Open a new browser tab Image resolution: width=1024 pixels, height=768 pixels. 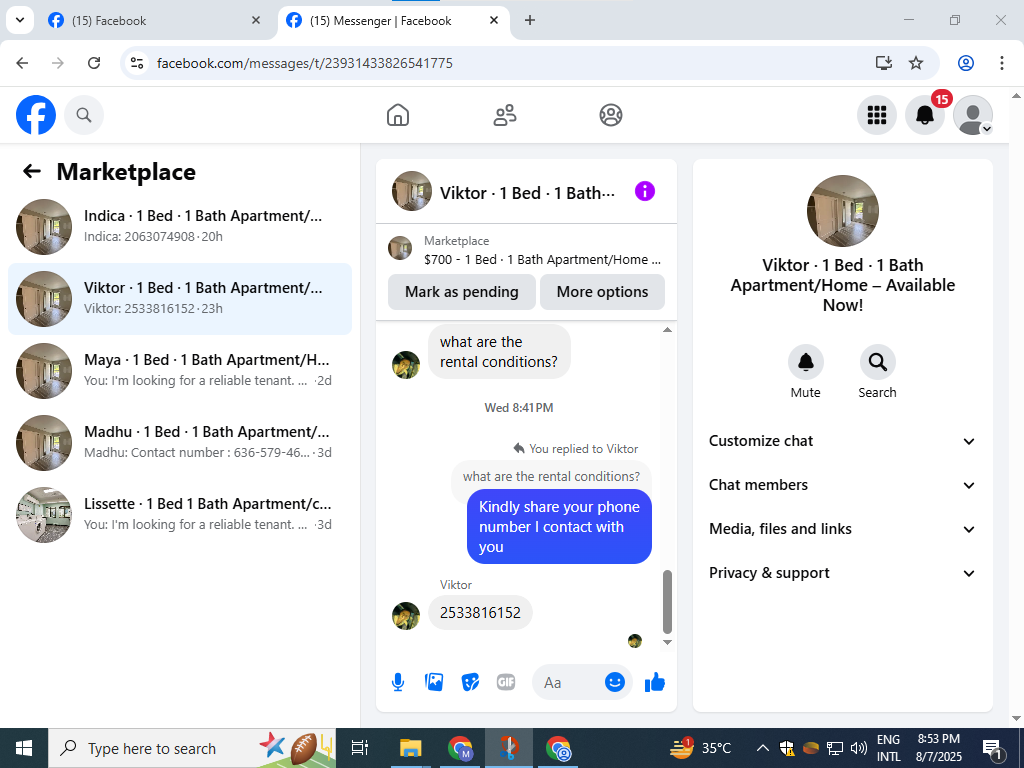click(x=530, y=21)
